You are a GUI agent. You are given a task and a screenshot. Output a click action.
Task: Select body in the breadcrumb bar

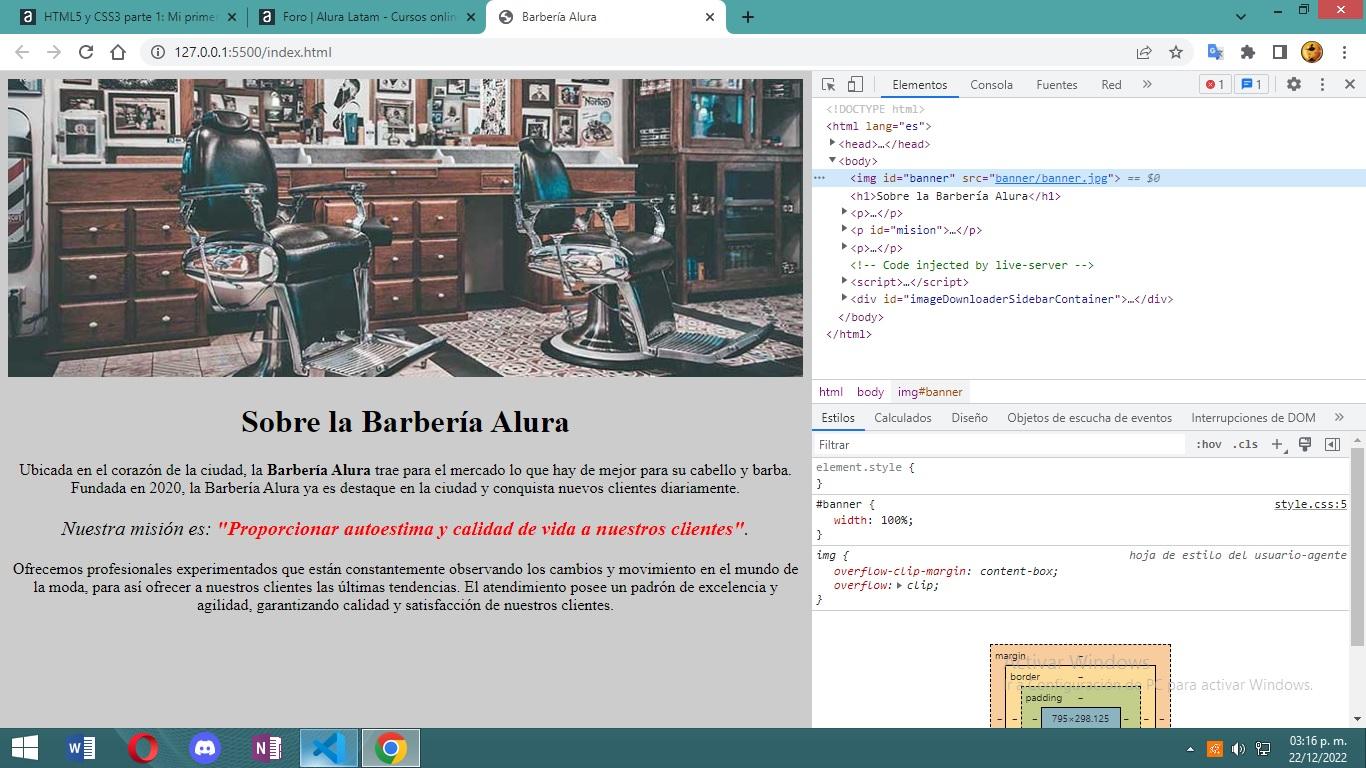(x=870, y=392)
